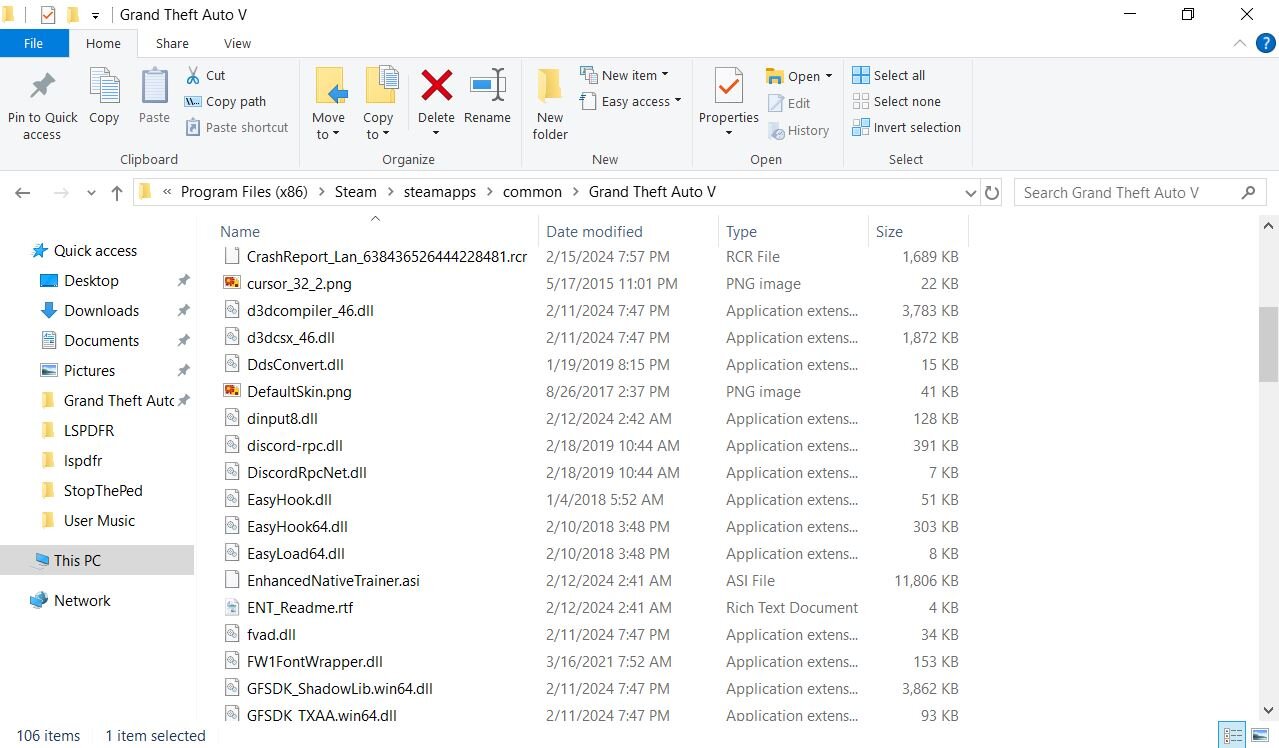Open Downloads in navigation pane
The image size is (1279, 748).
[x=101, y=311]
